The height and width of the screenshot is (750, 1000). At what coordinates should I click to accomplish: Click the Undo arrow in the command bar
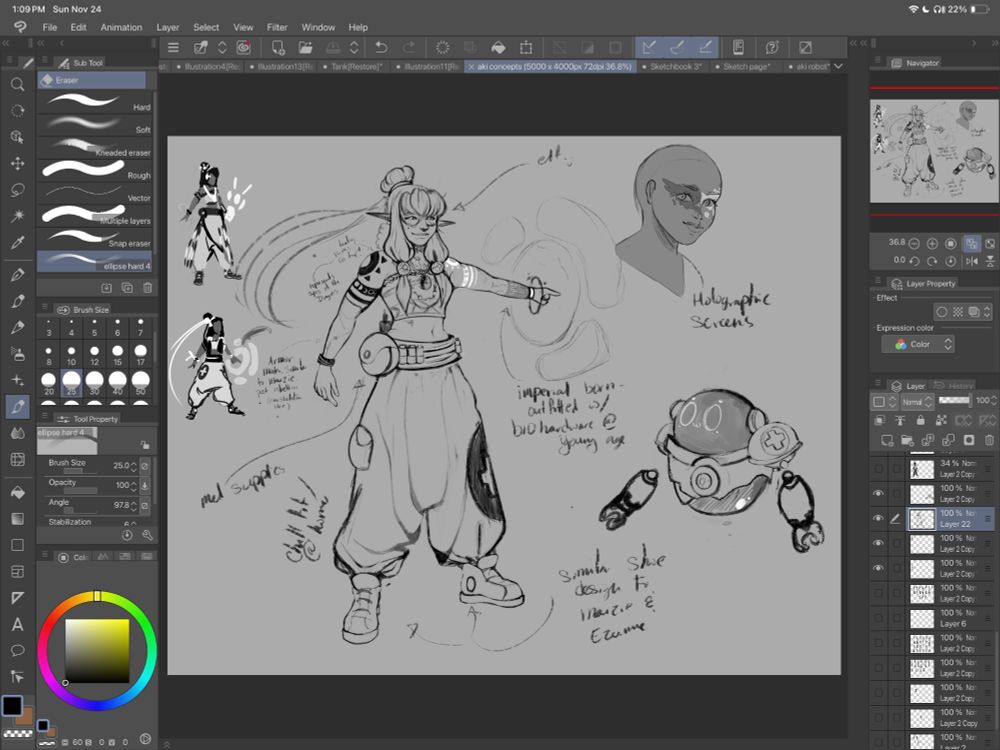(x=381, y=47)
